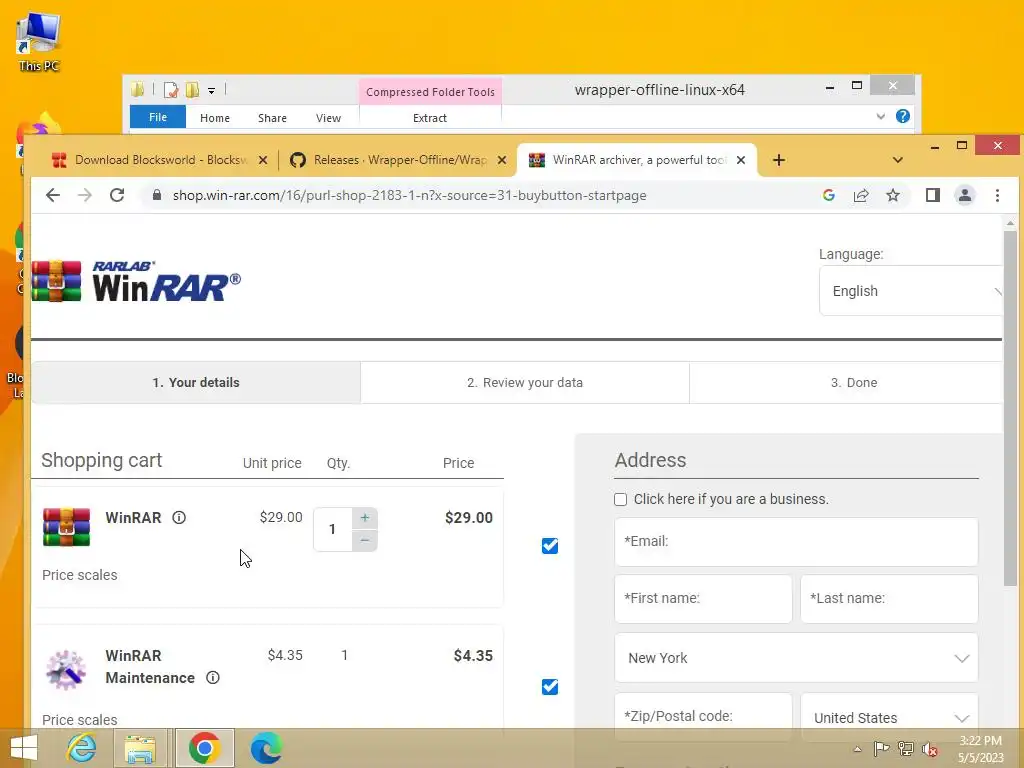Open the New York state dropdown
Viewport: 1024px width, 768px height.
tap(796, 658)
